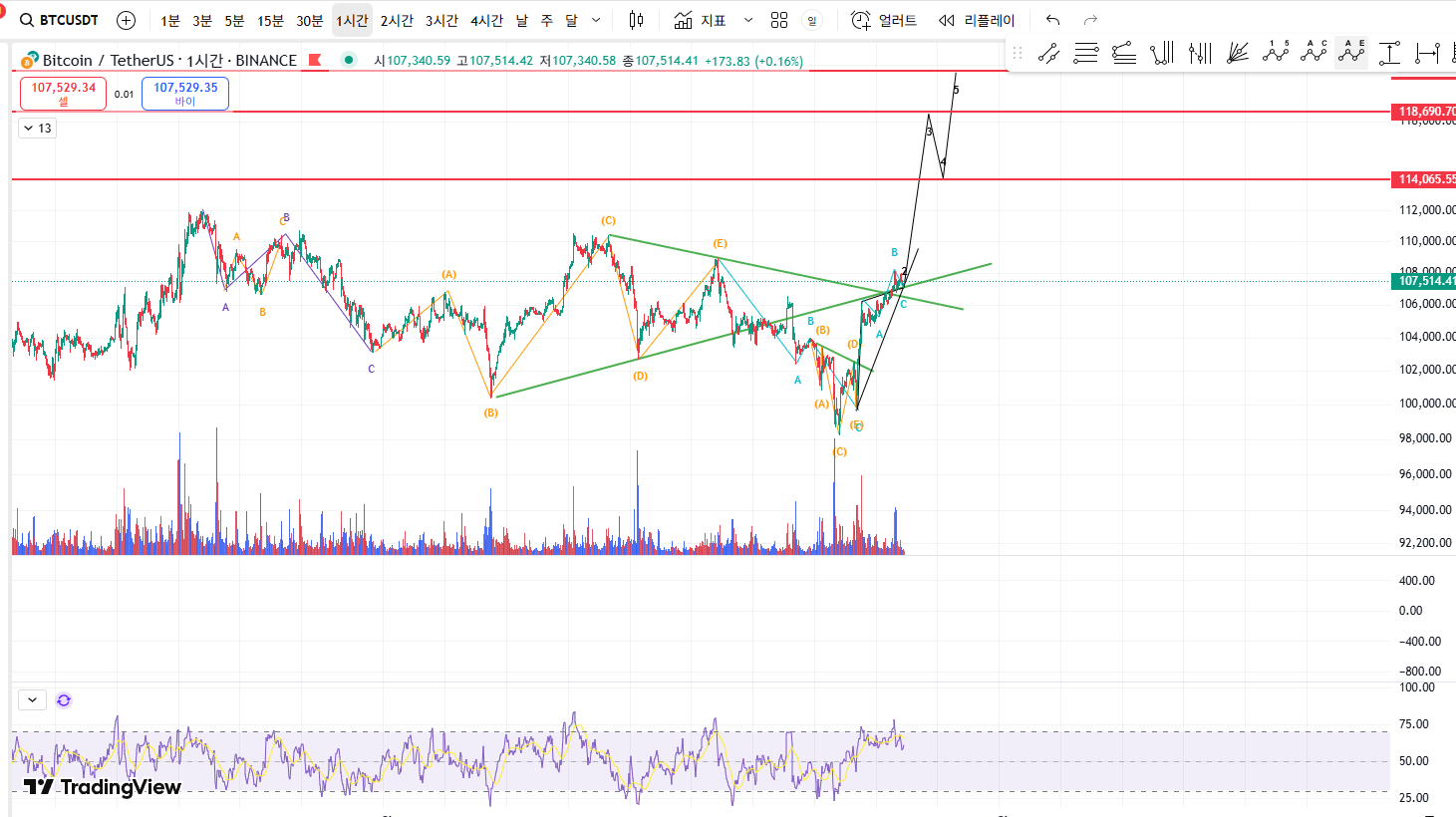Image resolution: width=1456 pixels, height=817 pixels.
Task: Click the 0.01 spread value
Action: coord(124,94)
